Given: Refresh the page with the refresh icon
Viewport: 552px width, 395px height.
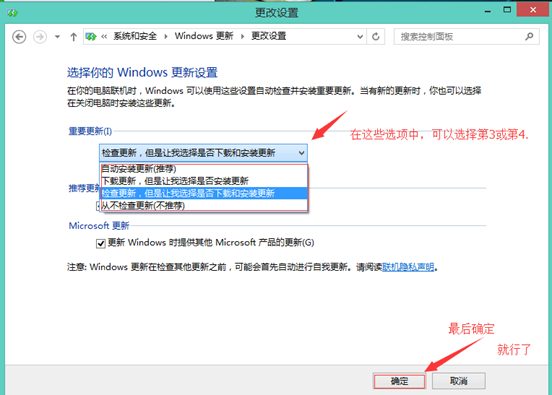Looking at the screenshot, I should 376,36.
